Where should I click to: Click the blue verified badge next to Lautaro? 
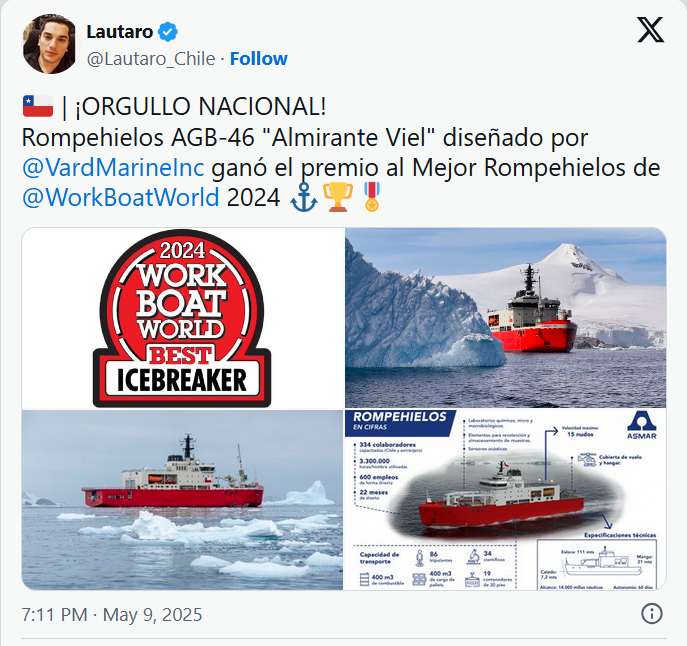point(167,32)
